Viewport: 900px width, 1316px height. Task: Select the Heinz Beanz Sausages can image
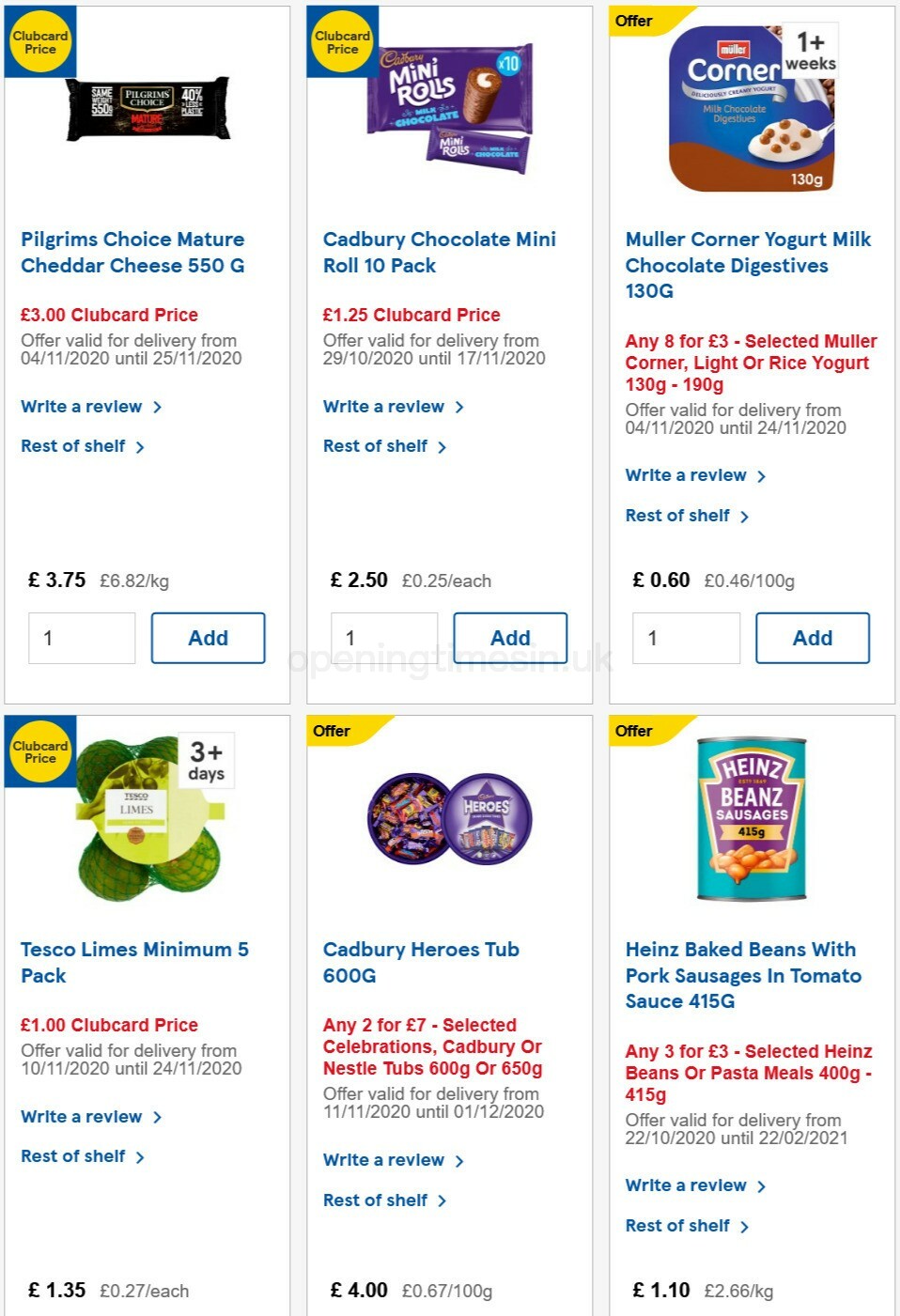pyautogui.click(x=752, y=817)
